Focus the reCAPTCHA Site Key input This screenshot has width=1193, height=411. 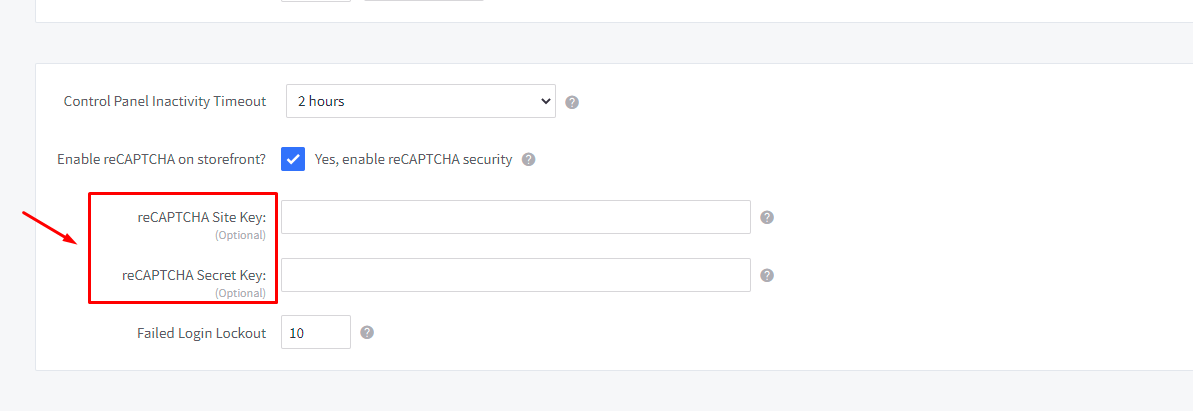(x=515, y=217)
